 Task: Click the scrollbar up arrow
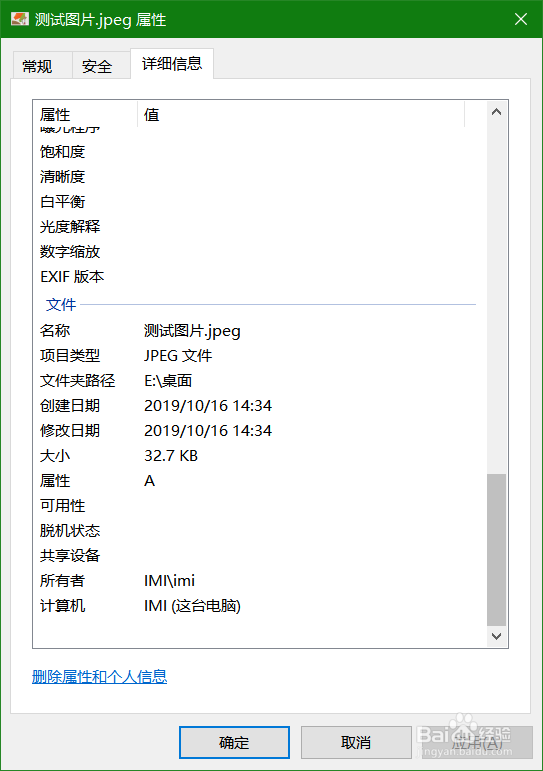[496, 112]
